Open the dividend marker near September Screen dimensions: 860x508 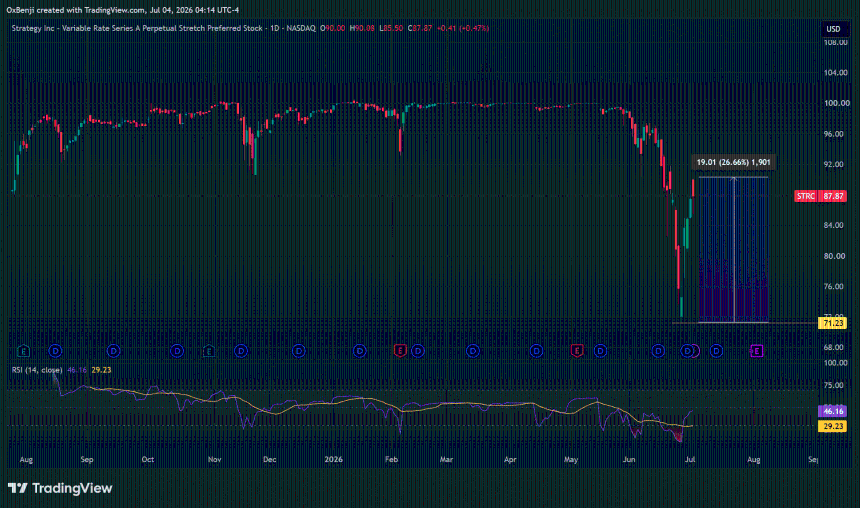113,351
